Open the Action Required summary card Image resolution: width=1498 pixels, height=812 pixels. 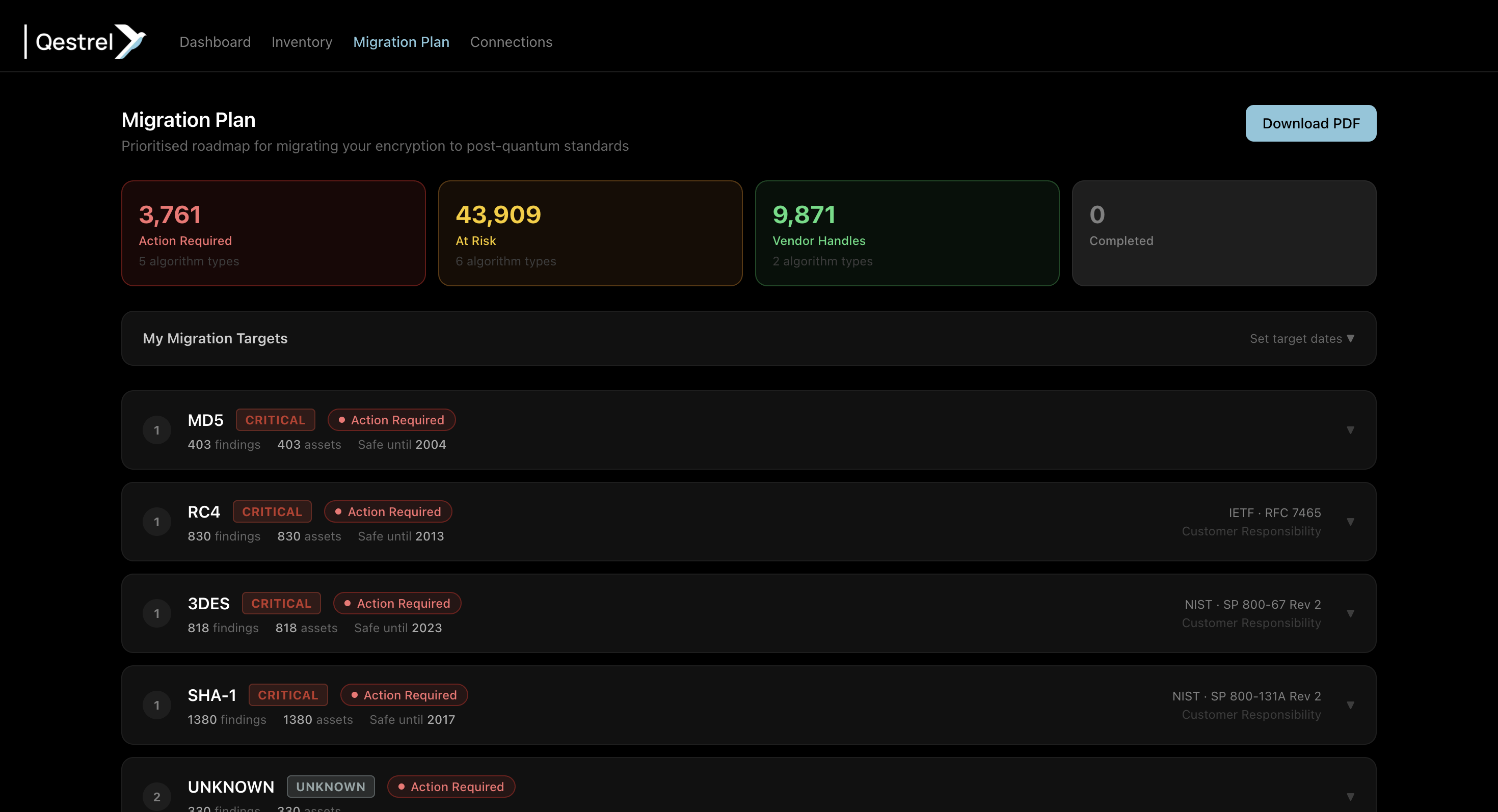273,233
